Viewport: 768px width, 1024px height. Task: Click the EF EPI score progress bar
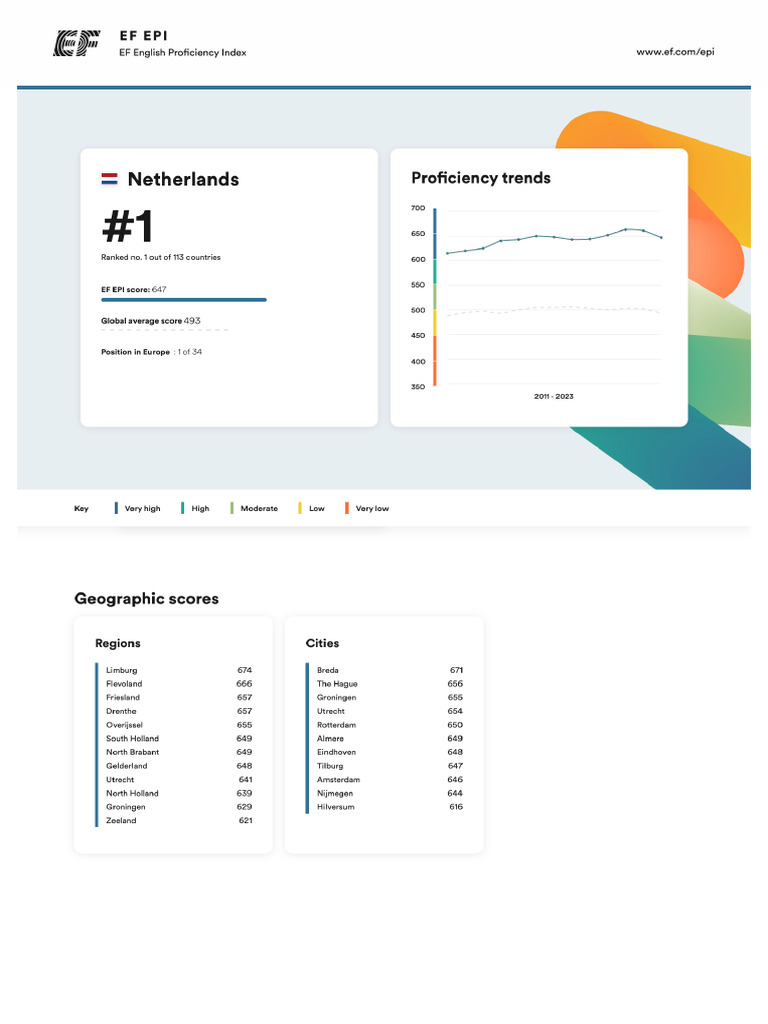click(184, 299)
